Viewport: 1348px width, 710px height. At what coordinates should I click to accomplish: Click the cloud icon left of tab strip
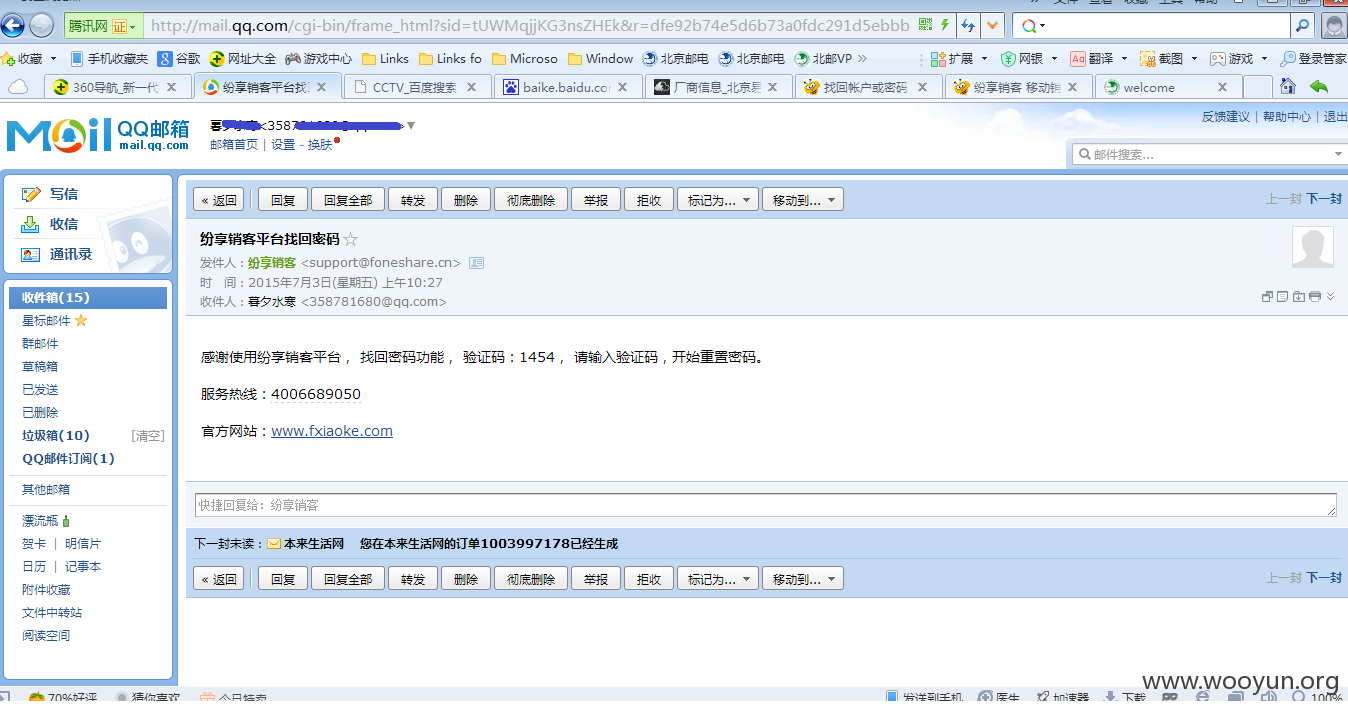[18, 87]
